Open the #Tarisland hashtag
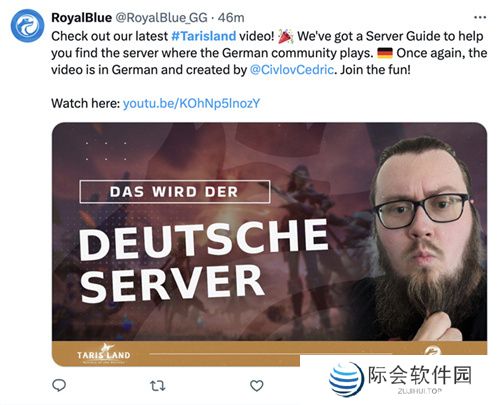Image resolution: width=500 pixels, height=405 pixels. 204,36
